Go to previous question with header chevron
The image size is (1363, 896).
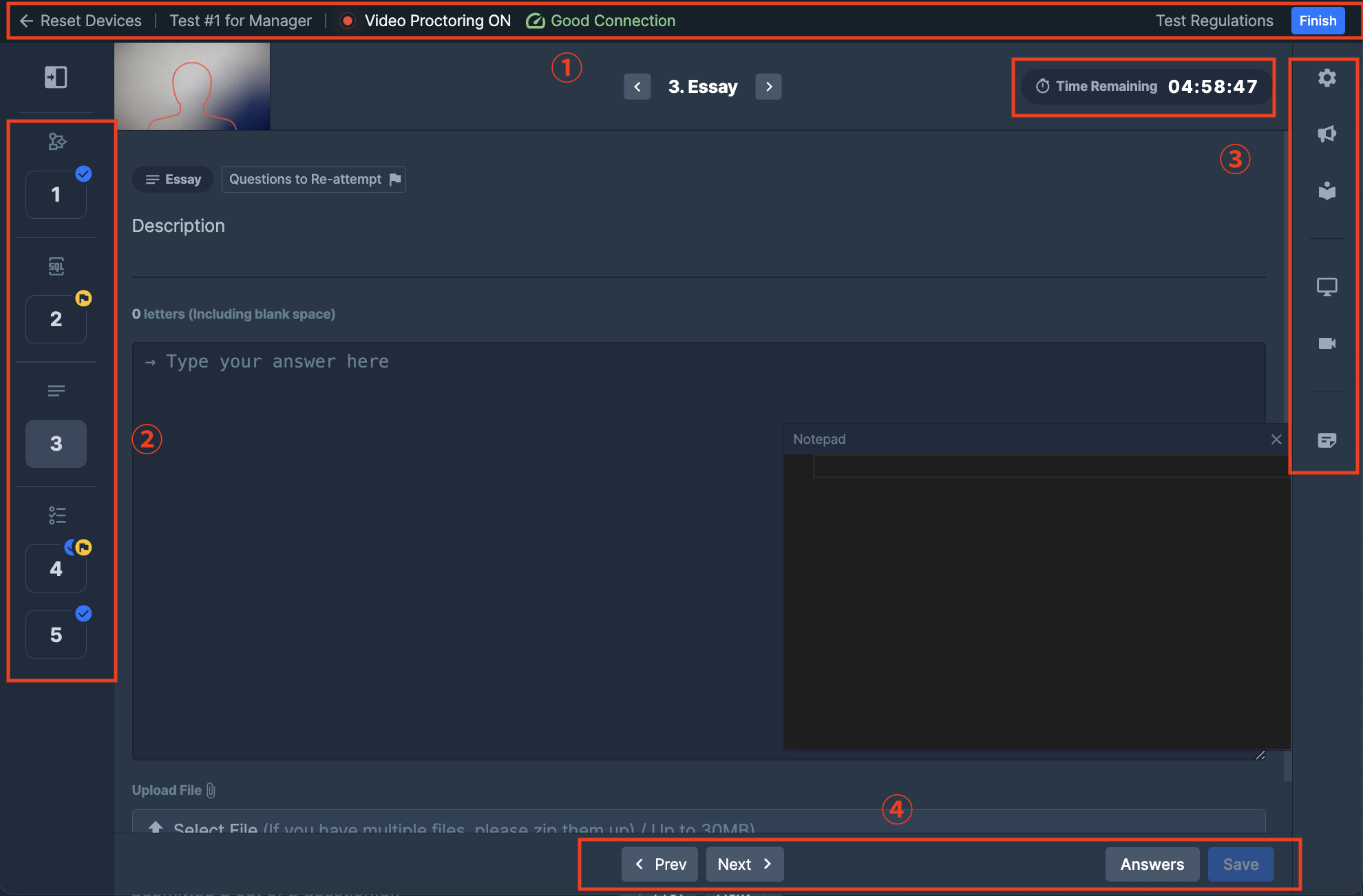pyautogui.click(x=637, y=87)
